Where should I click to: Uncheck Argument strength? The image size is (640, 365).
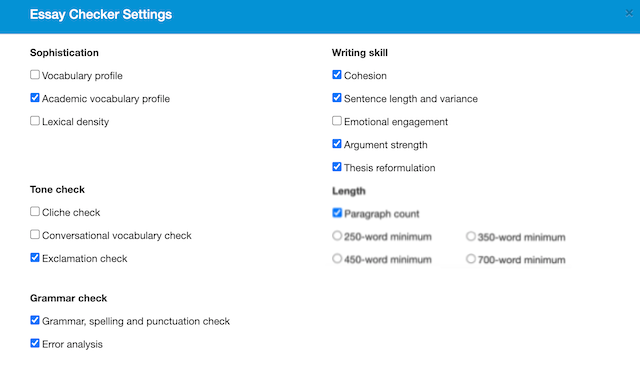337,144
